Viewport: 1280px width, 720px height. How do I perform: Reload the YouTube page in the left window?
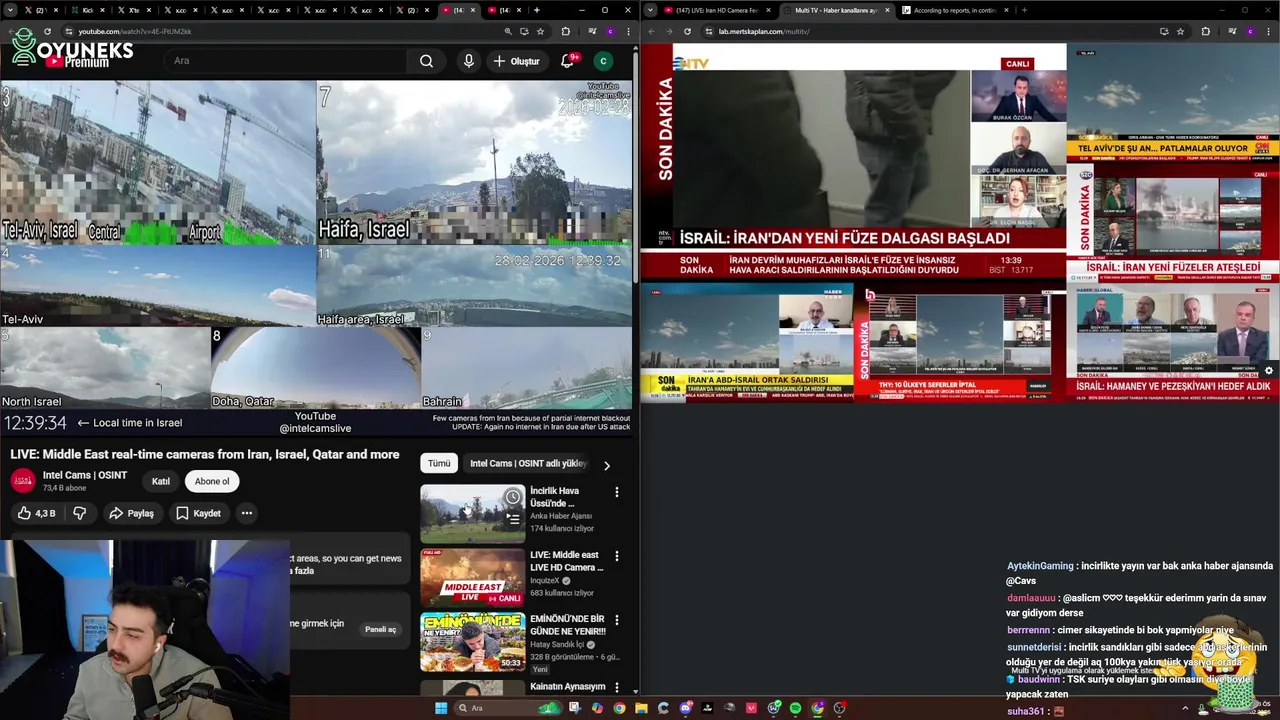[x=47, y=31]
